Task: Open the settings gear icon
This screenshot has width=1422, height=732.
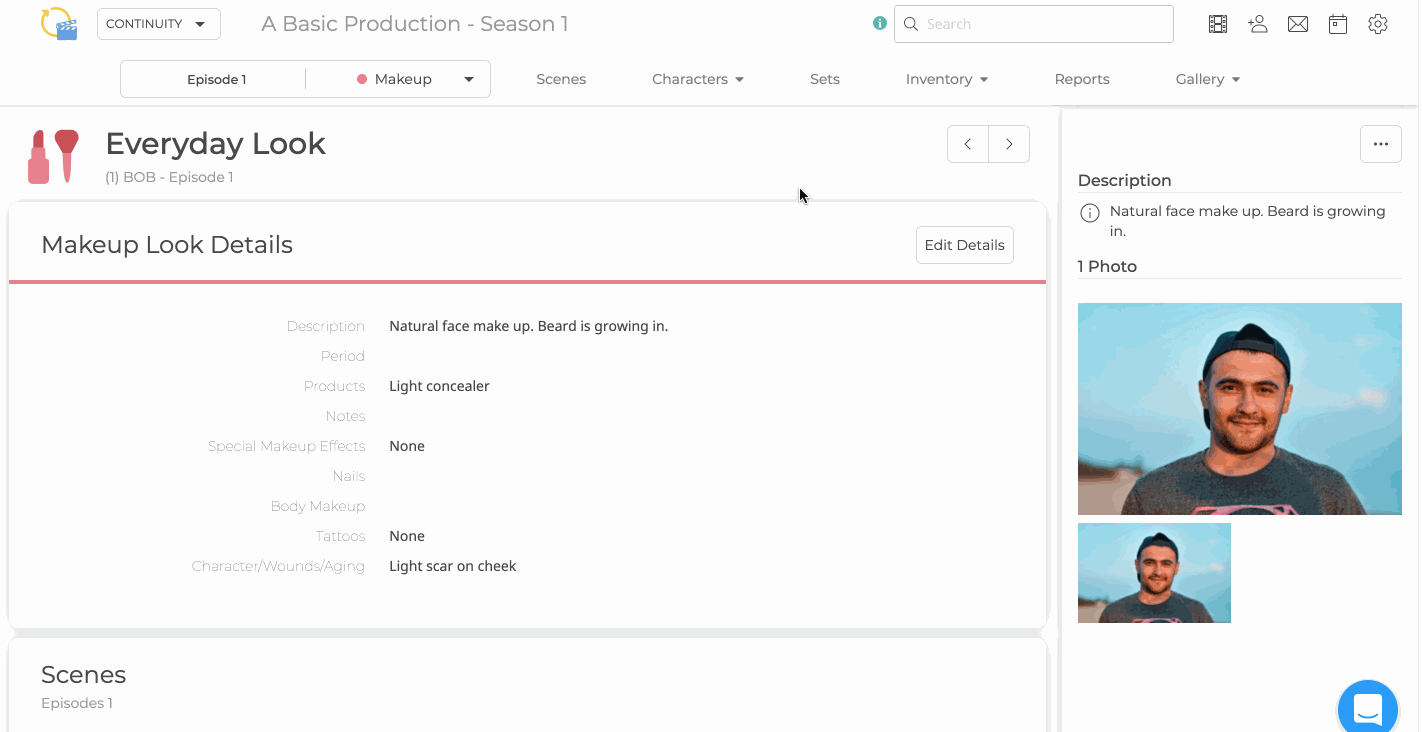Action: [x=1378, y=24]
